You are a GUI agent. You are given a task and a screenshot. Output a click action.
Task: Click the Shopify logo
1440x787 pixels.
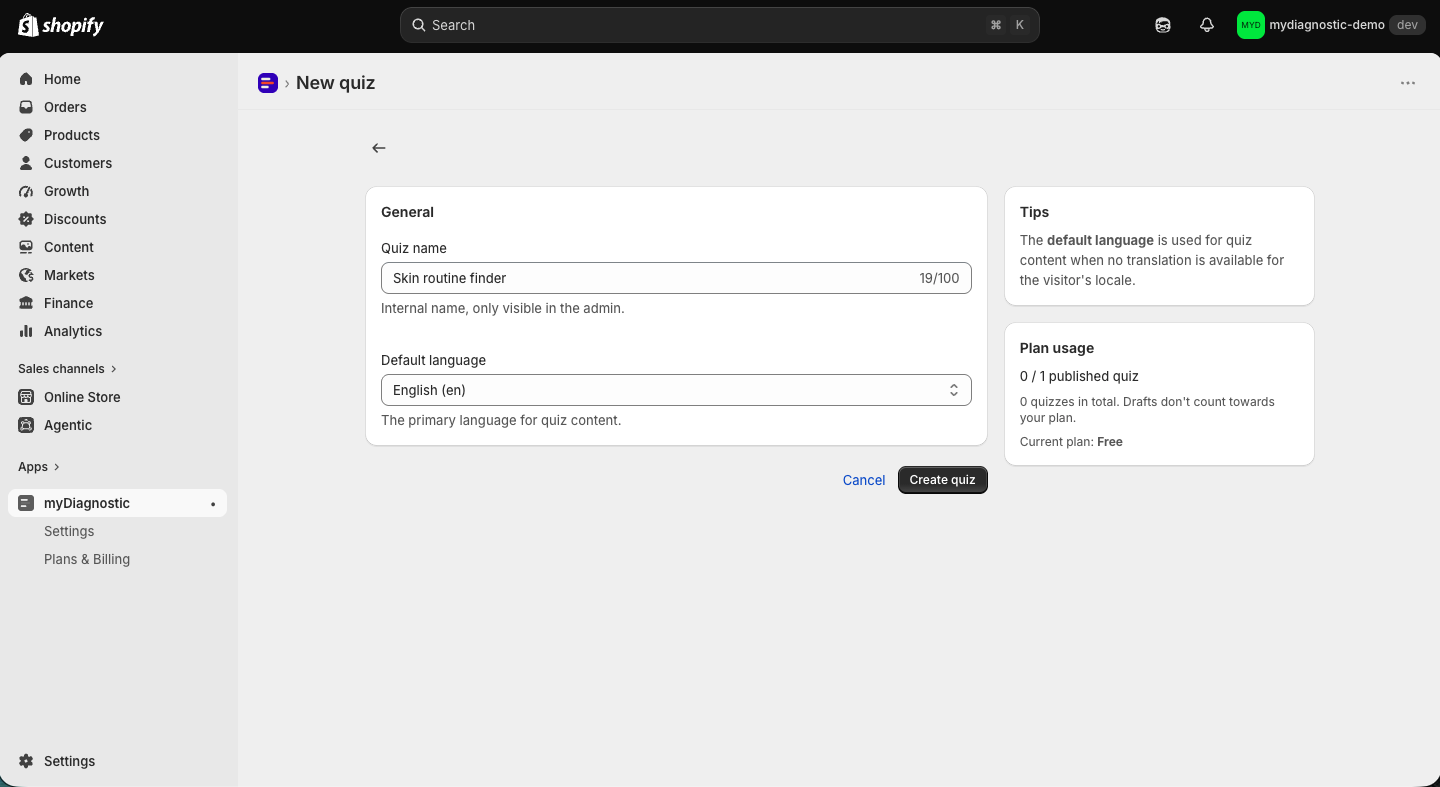(x=61, y=25)
